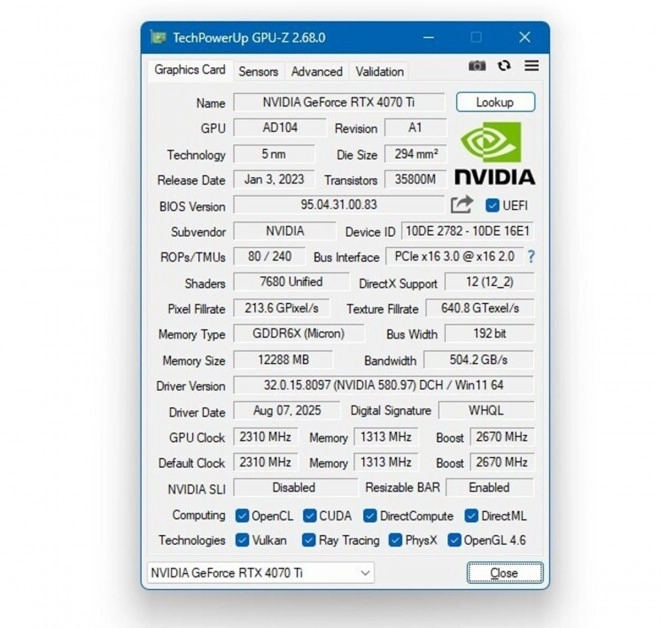Click the Shaders value 7680 Unified

click(291, 282)
